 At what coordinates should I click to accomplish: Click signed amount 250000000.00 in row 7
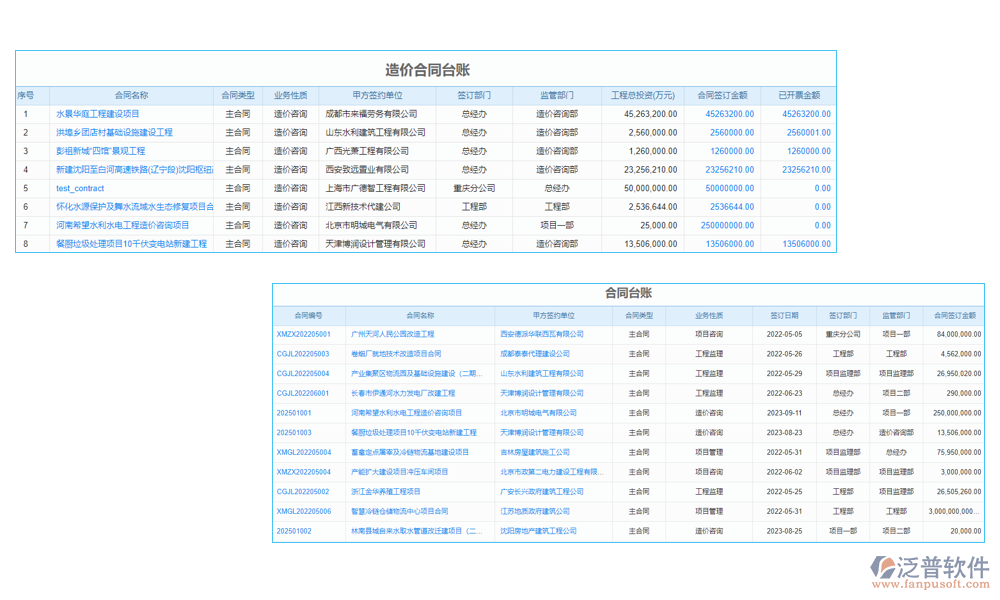coord(720,225)
